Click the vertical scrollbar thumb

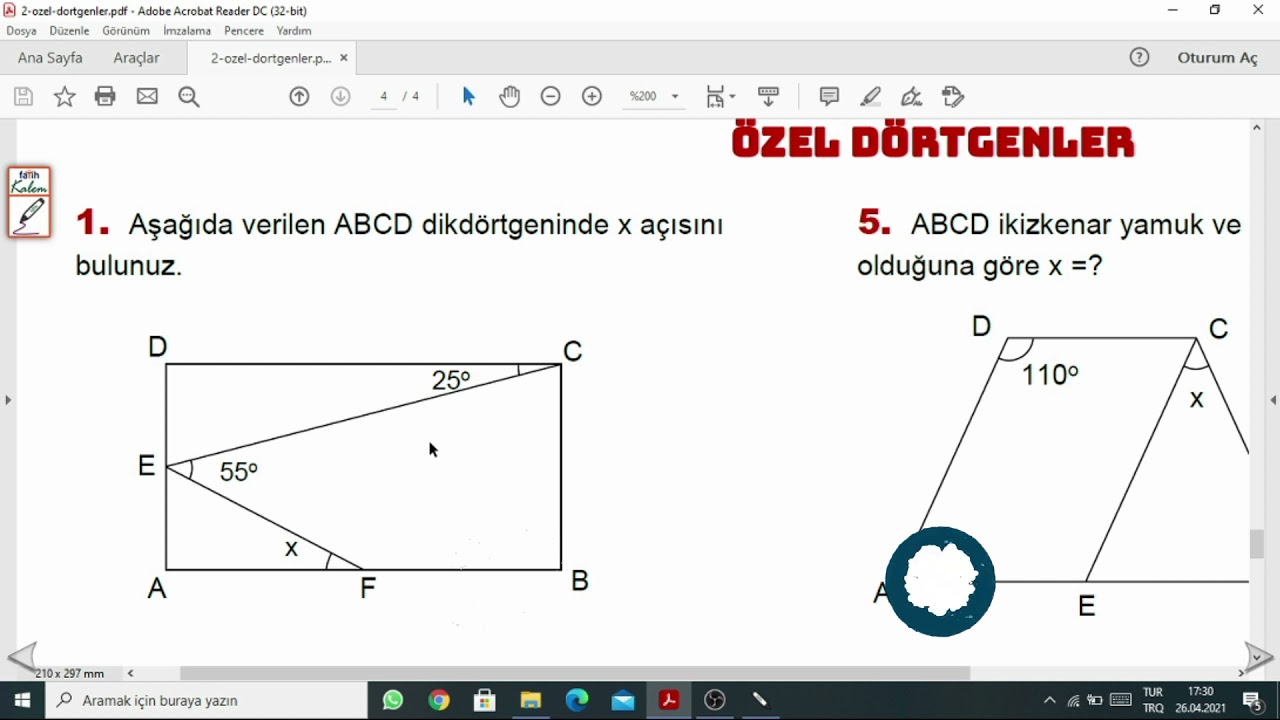(x=1257, y=544)
